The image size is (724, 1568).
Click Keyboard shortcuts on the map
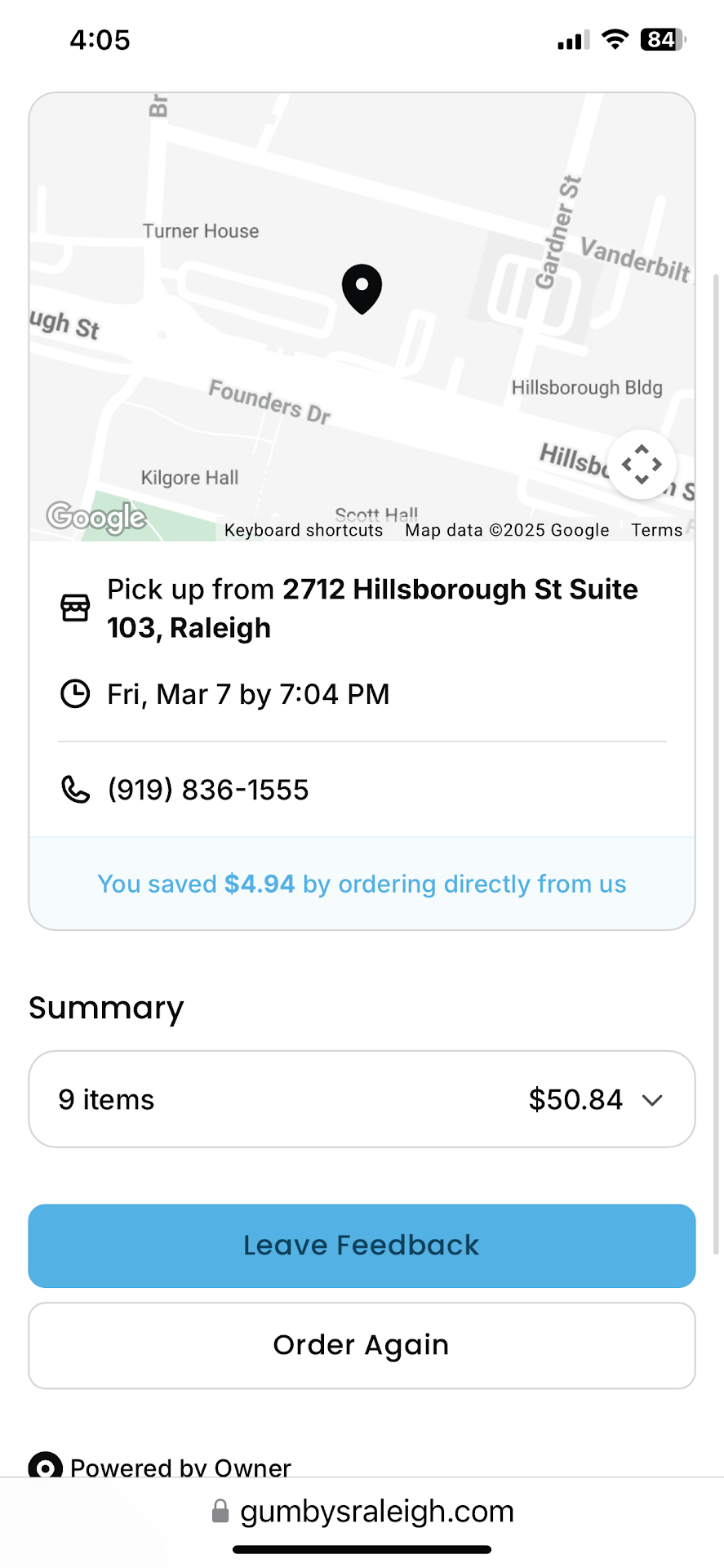[x=304, y=530]
